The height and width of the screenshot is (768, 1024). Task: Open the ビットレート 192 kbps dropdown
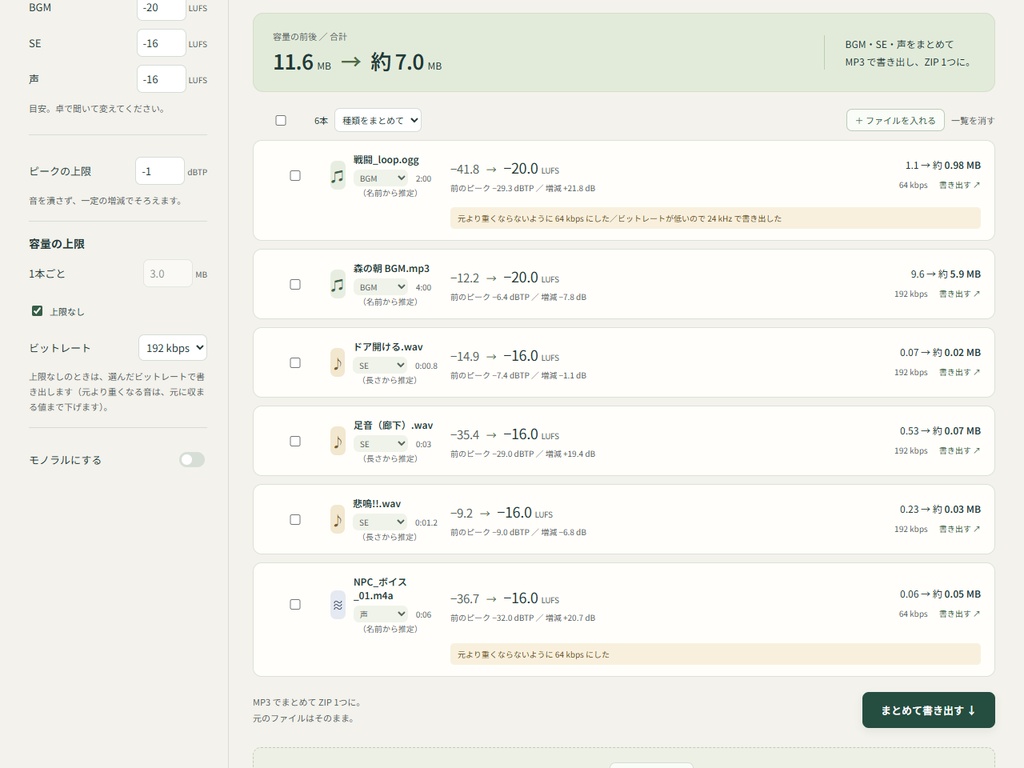click(x=172, y=348)
